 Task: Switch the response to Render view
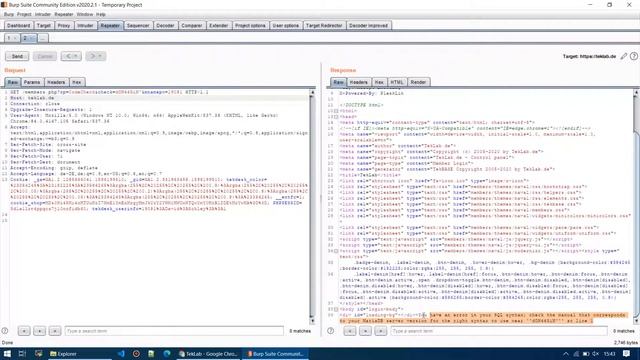tap(418, 82)
